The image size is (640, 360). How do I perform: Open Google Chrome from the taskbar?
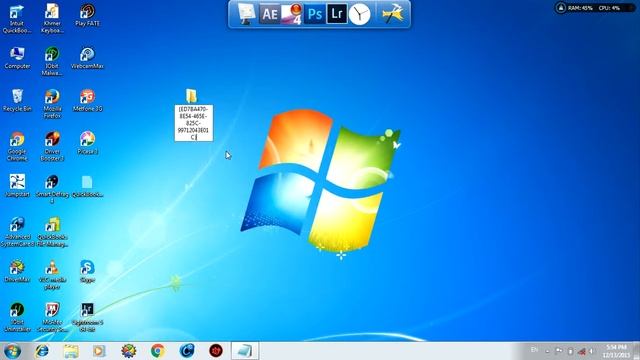[x=158, y=351]
